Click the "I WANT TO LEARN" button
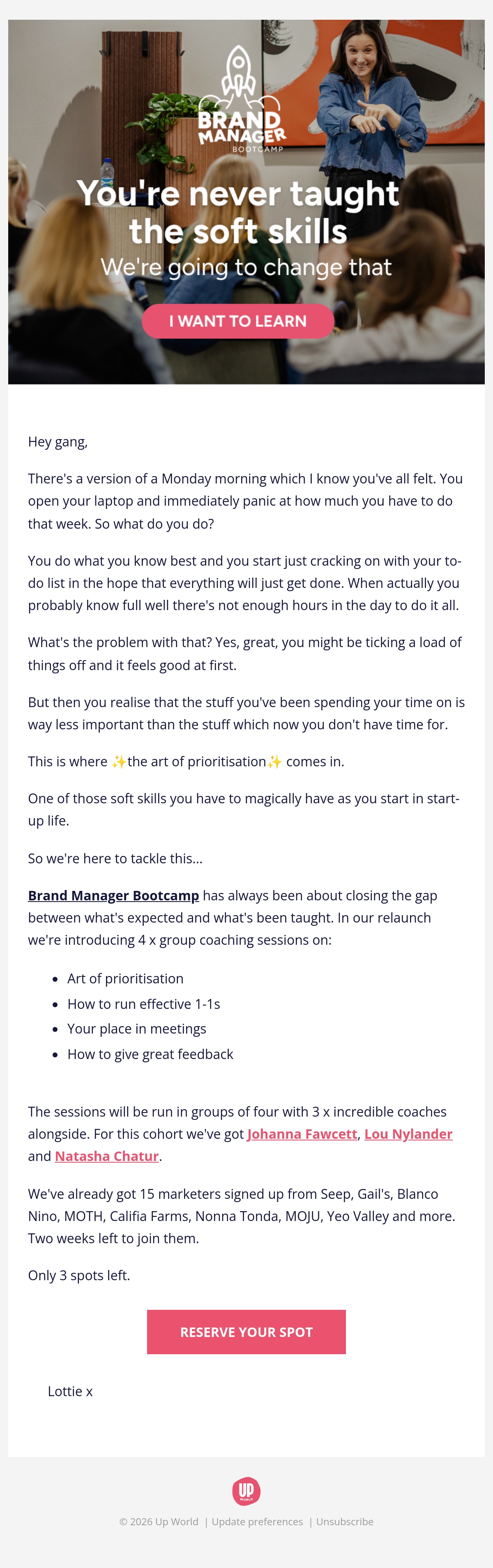 pos(238,321)
